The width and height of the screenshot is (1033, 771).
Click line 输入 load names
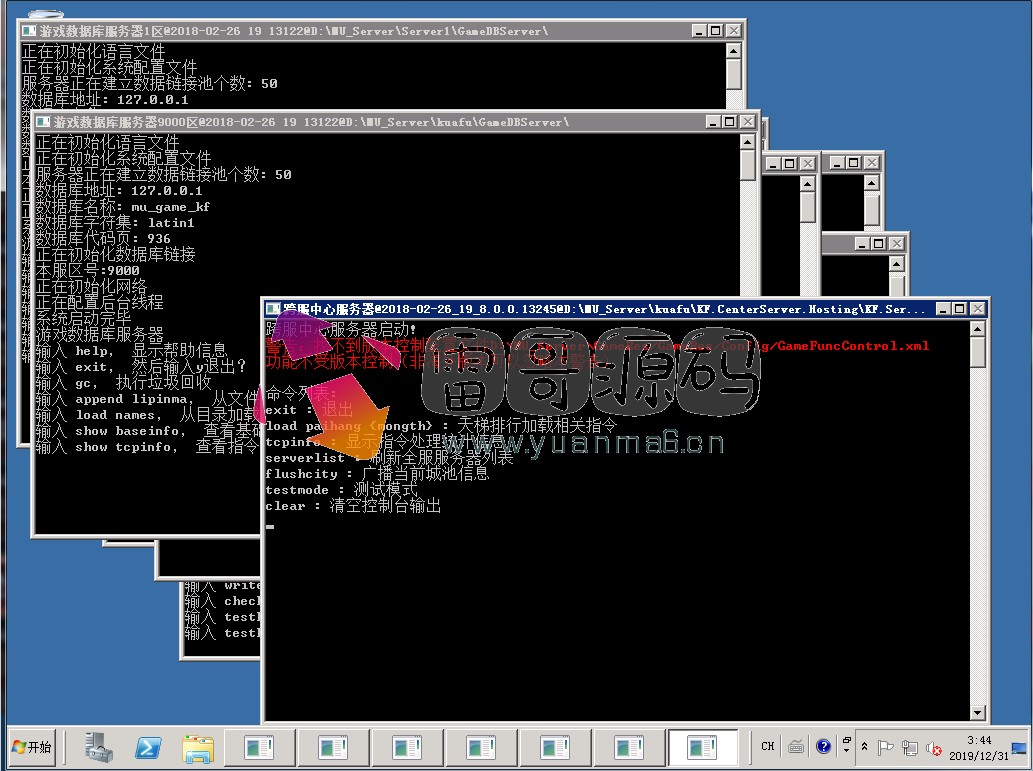148,414
